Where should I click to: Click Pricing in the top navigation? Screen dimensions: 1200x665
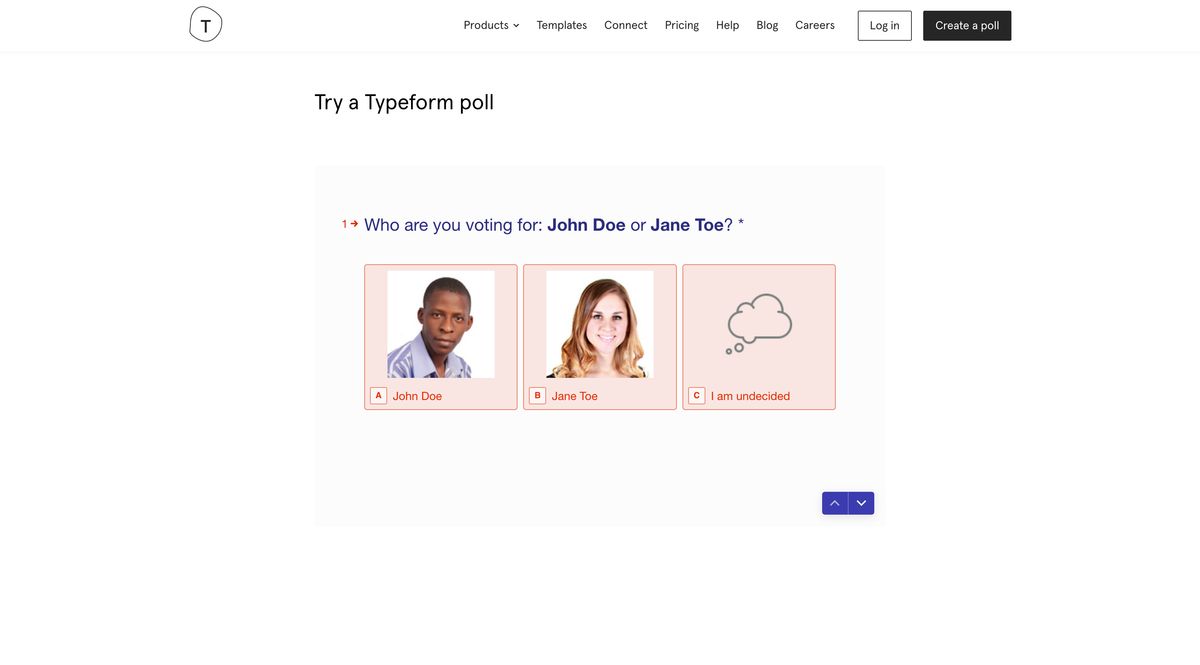click(x=682, y=22)
